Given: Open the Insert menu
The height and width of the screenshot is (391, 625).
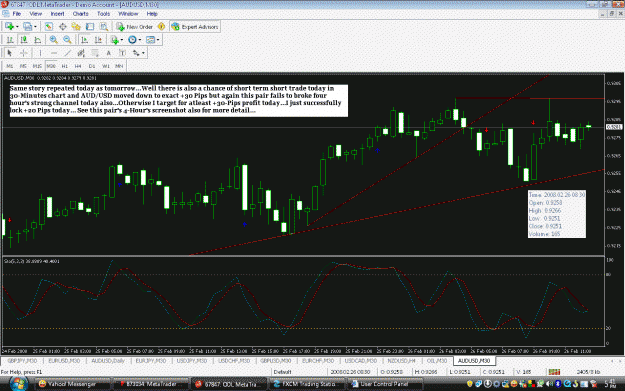Looking at the screenshot, I should (x=57, y=14).
